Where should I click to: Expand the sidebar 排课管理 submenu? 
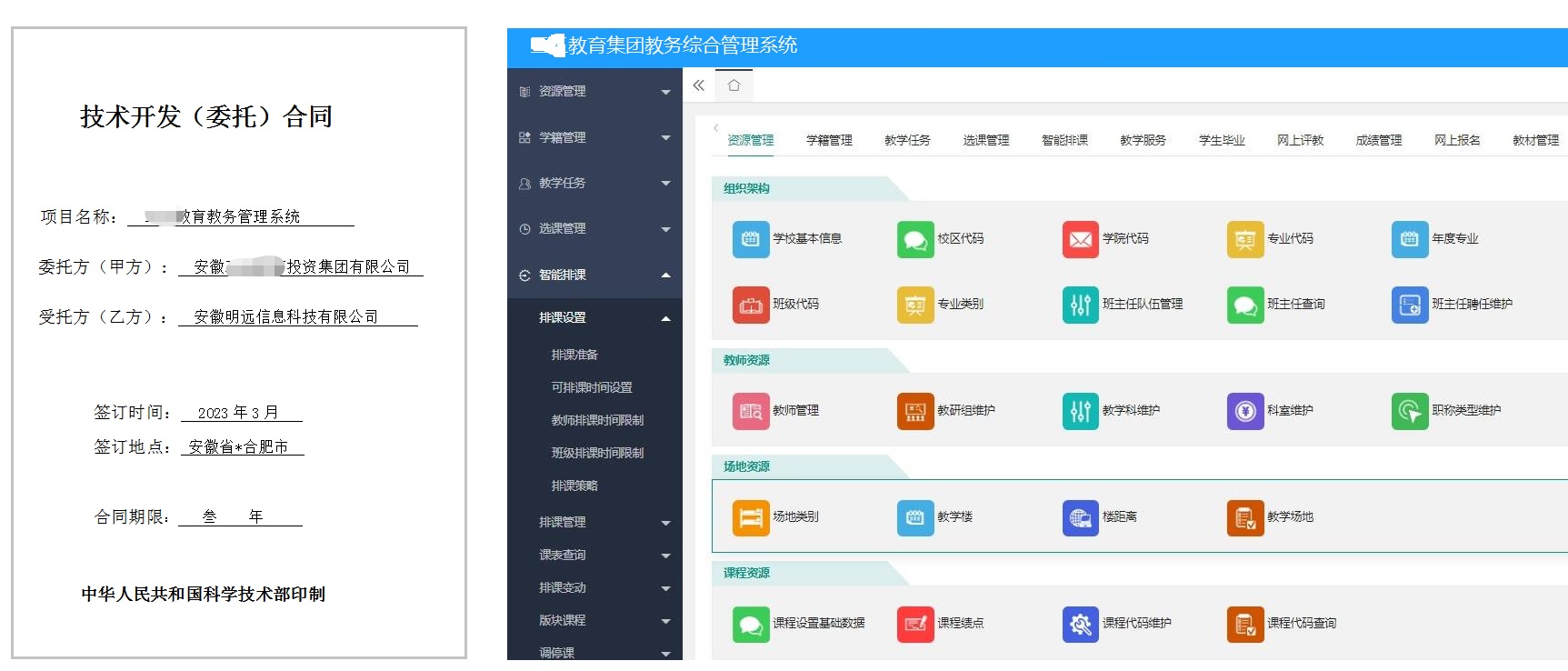[x=594, y=523]
